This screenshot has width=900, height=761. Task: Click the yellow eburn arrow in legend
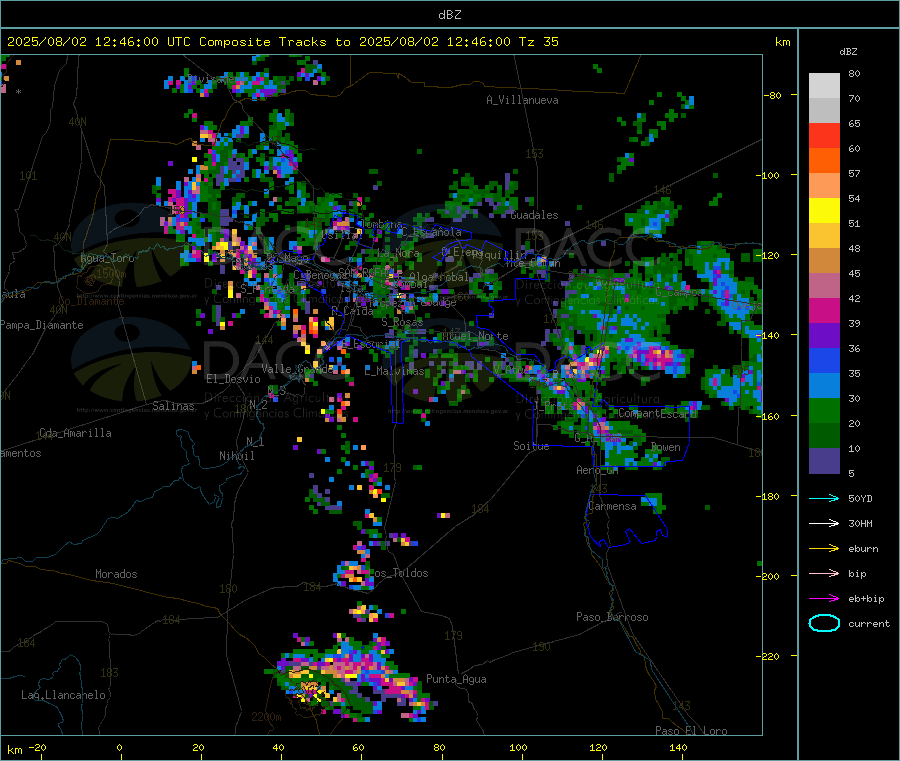(824, 549)
